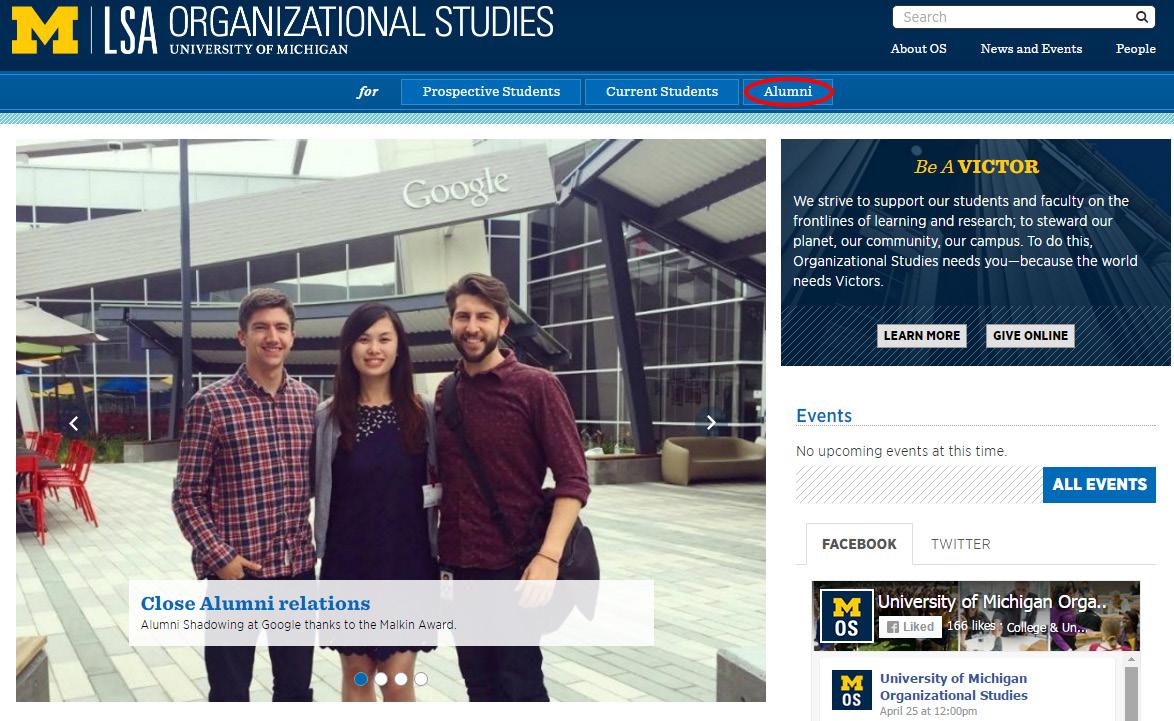Click the LEARN MORE button
1174x721 pixels.
(922, 335)
